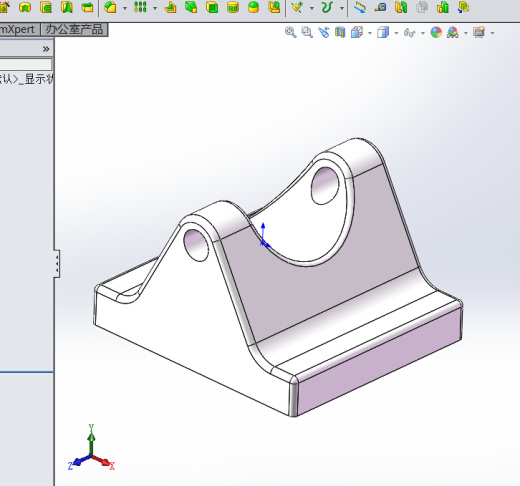520x486 pixels.
Task: Click the Linear Pattern grid icon
Action: (x=140, y=7)
